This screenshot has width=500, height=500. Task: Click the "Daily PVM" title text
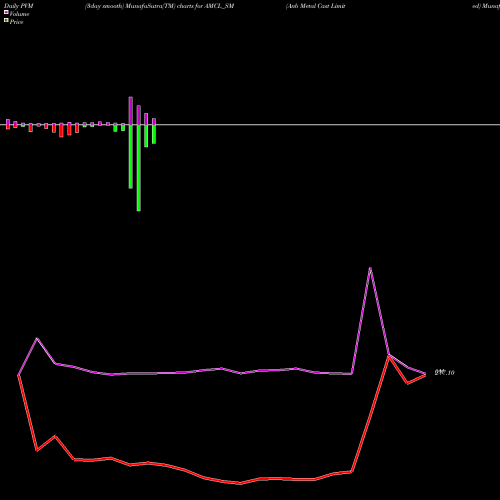pyautogui.click(x=19, y=6)
